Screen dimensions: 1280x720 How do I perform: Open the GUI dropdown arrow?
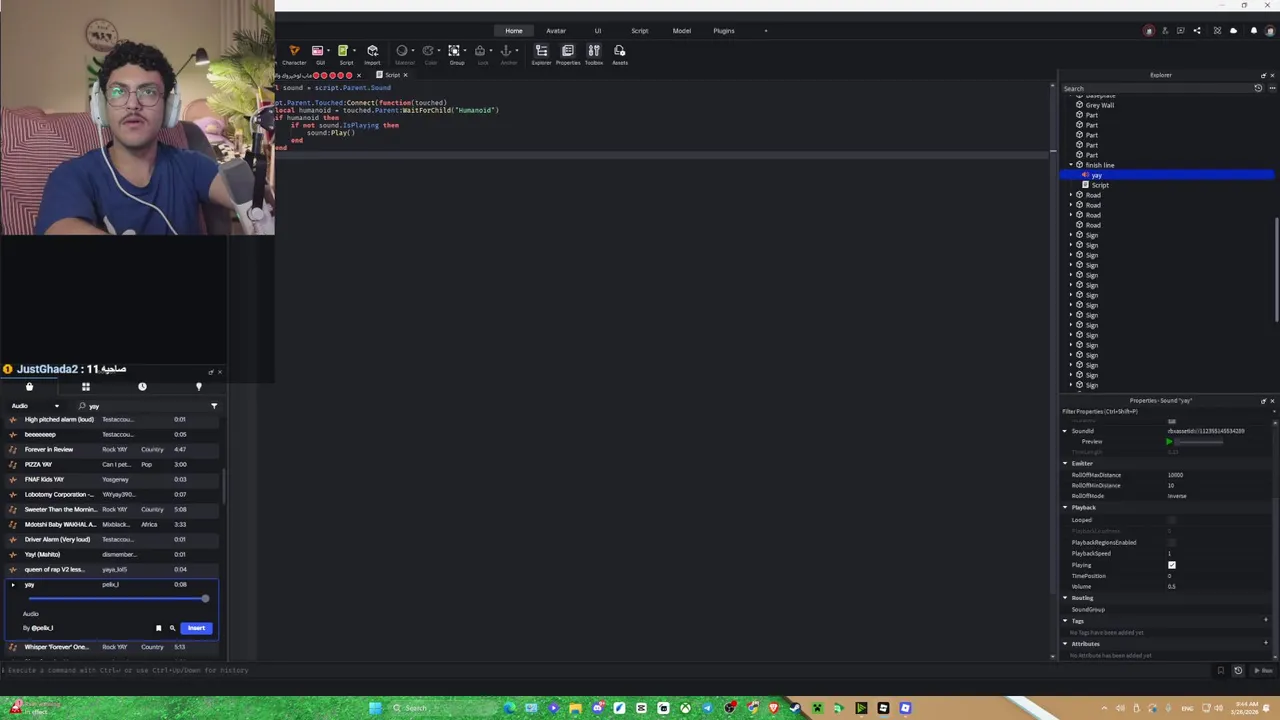coord(329,51)
